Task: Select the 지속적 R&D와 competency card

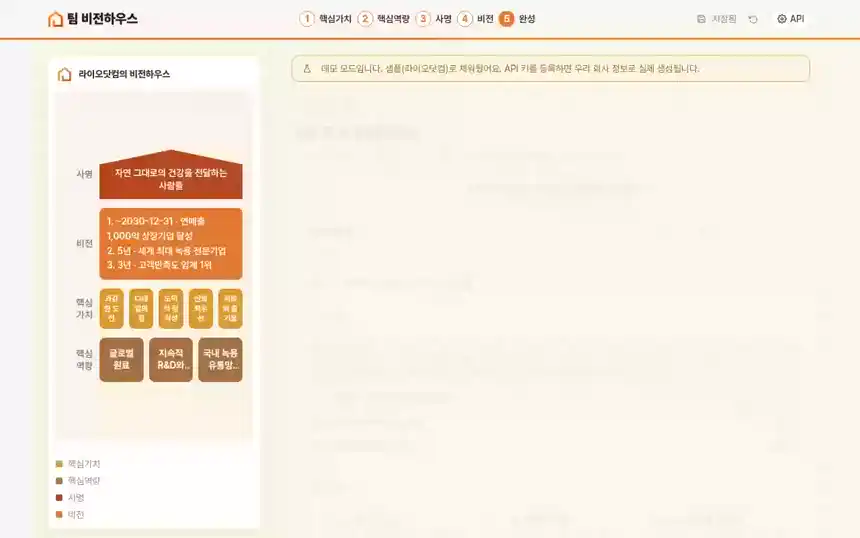Action: [x=171, y=360]
